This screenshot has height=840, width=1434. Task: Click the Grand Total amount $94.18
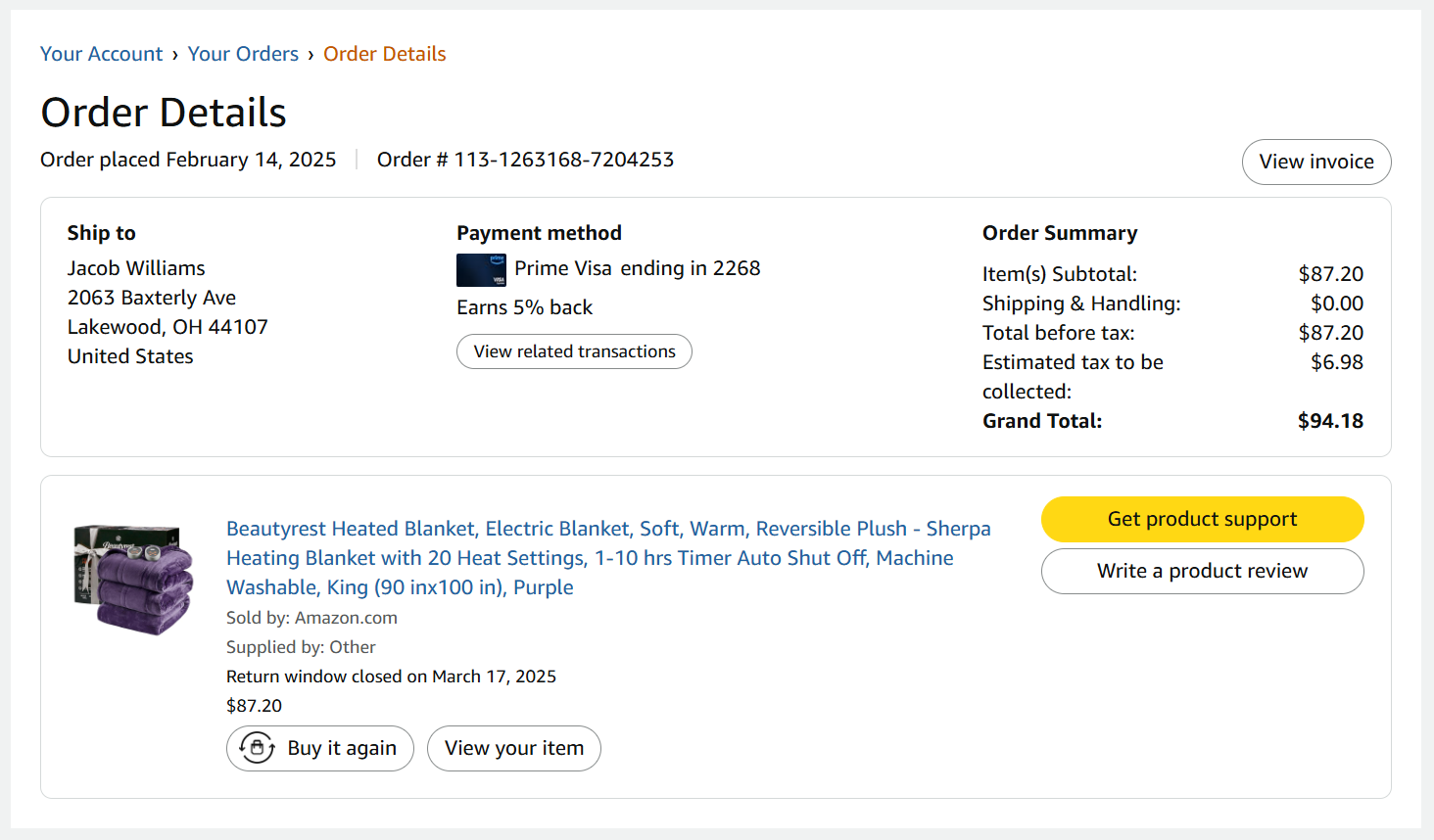coord(1330,421)
